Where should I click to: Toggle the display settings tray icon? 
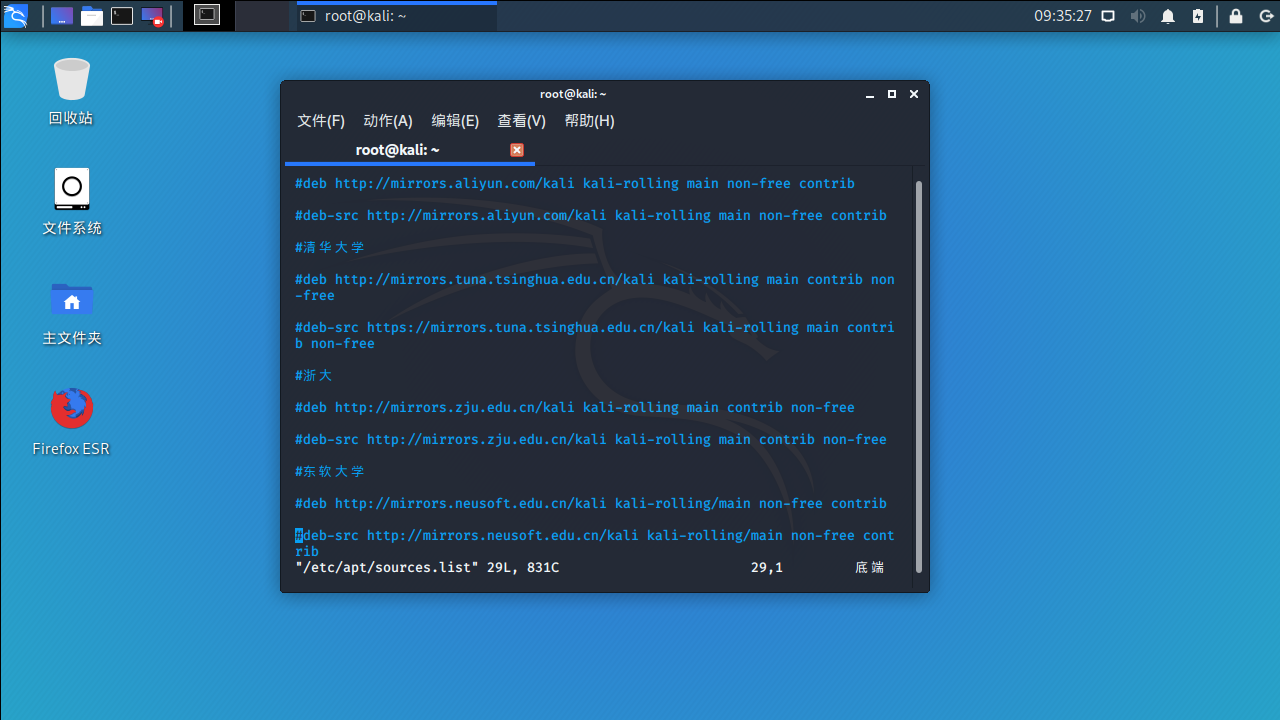(x=1107, y=16)
